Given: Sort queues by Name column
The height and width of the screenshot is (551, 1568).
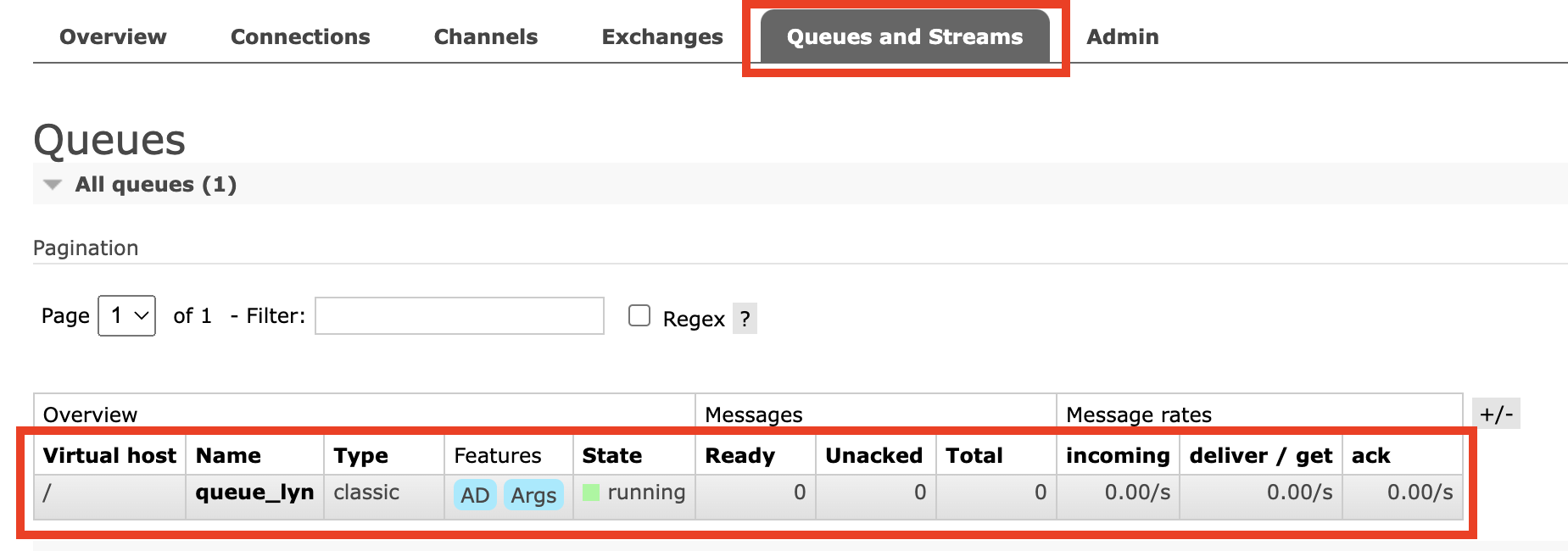Looking at the screenshot, I should click(228, 455).
